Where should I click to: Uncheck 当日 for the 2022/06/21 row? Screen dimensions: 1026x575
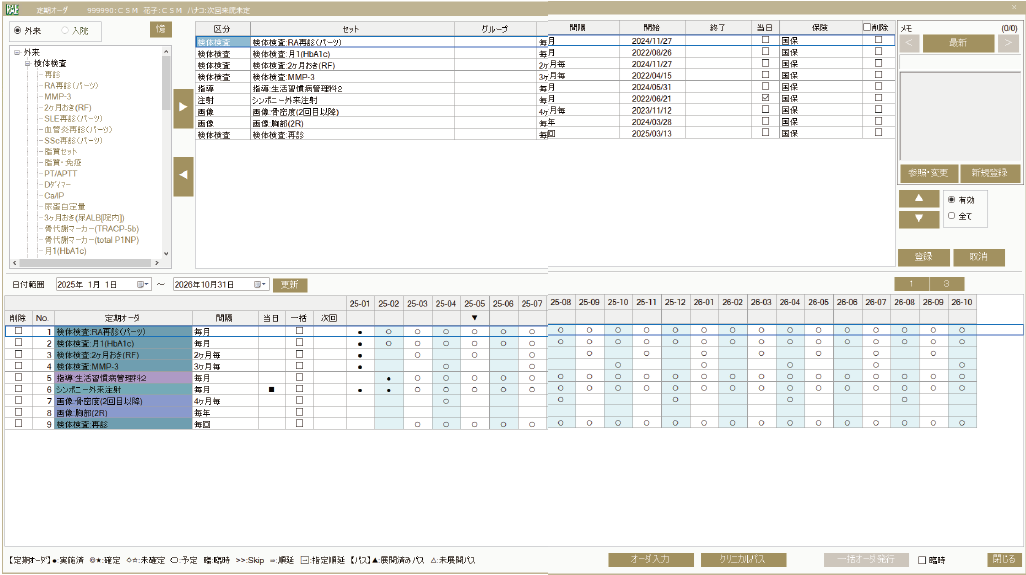(x=765, y=97)
